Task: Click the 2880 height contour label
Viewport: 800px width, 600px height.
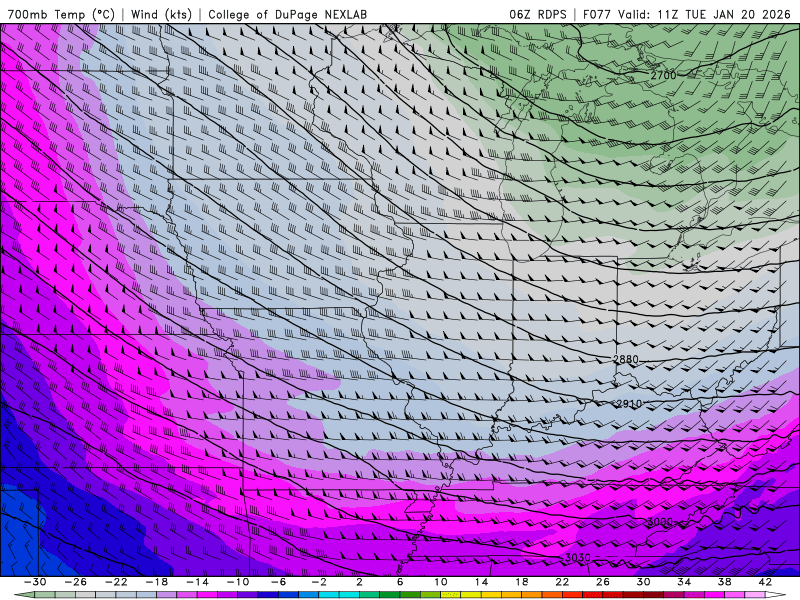Action: [x=626, y=359]
